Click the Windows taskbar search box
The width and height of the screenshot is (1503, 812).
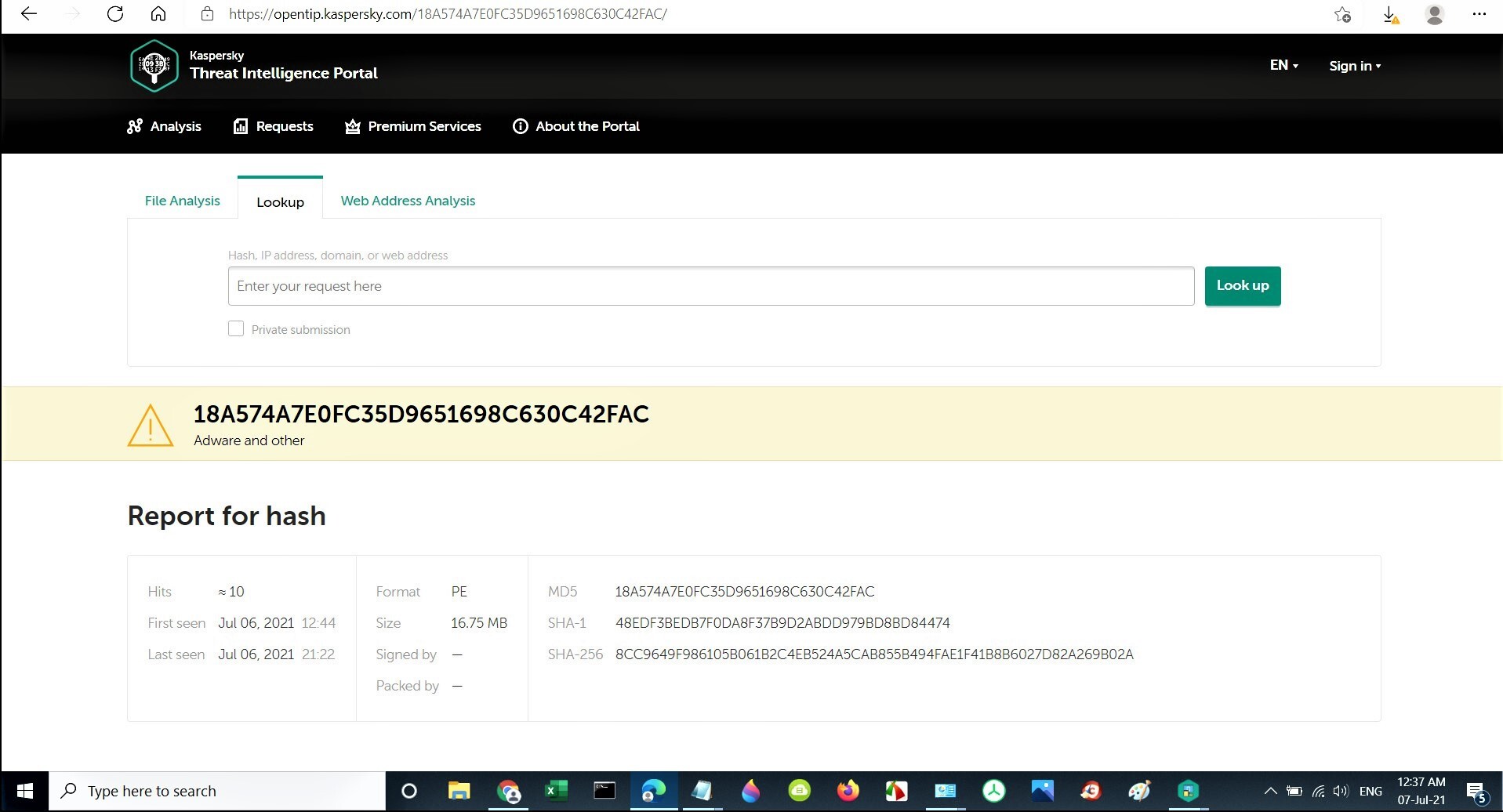coord(218,792)
